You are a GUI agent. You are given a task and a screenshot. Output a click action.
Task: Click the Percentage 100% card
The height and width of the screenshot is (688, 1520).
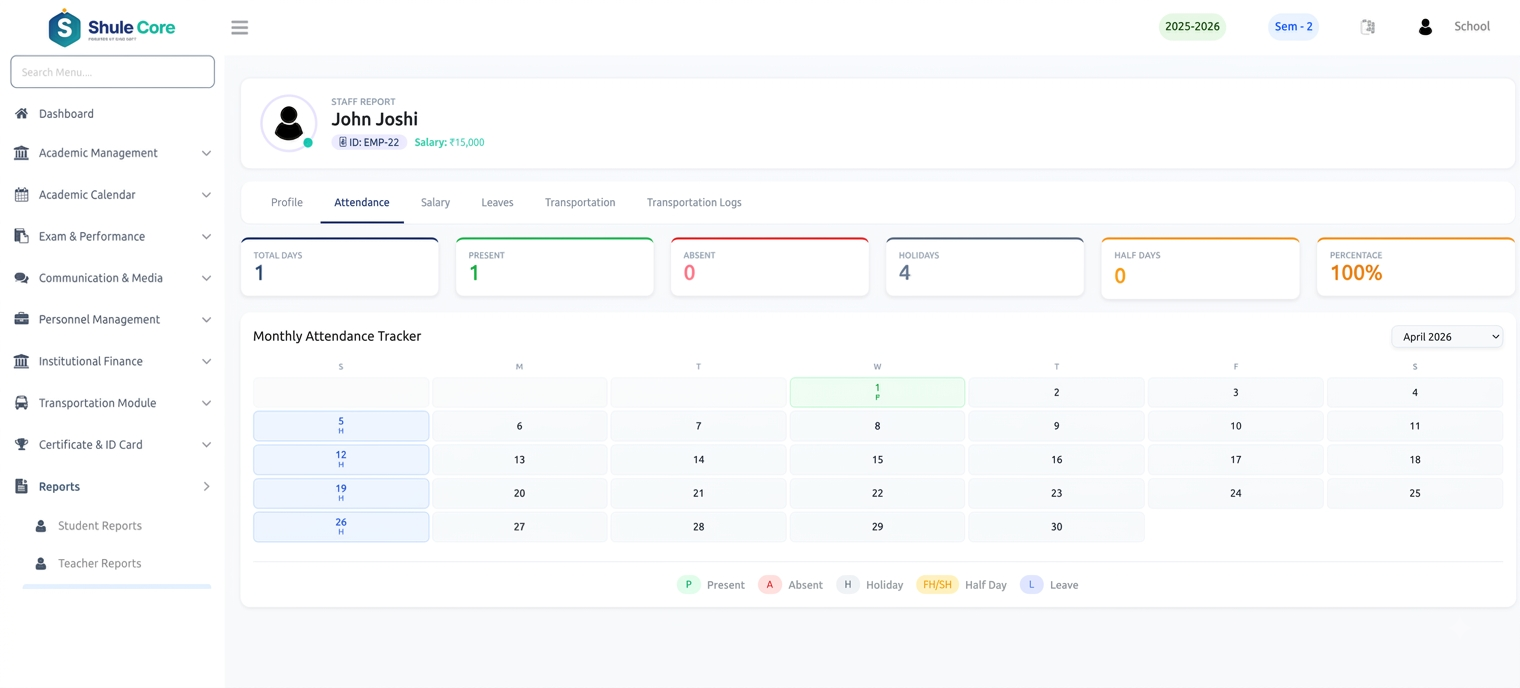[1416, 267]
